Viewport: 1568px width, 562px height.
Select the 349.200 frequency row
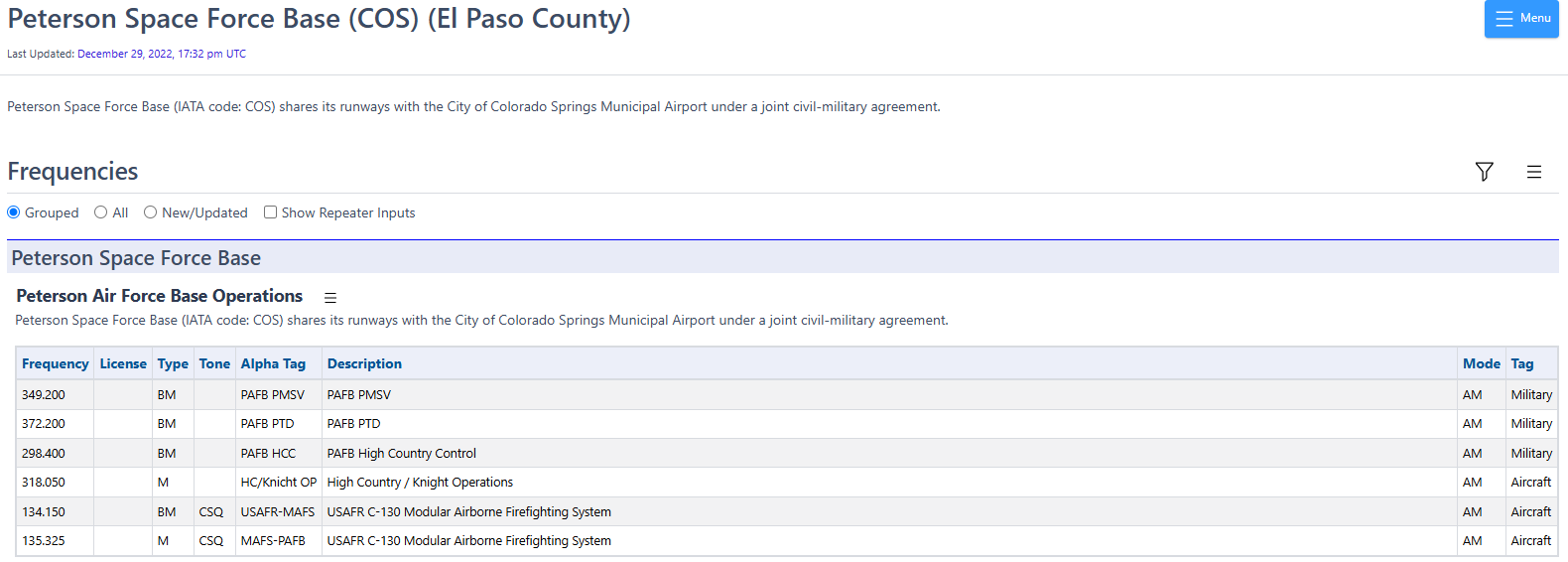pos(44,394)
